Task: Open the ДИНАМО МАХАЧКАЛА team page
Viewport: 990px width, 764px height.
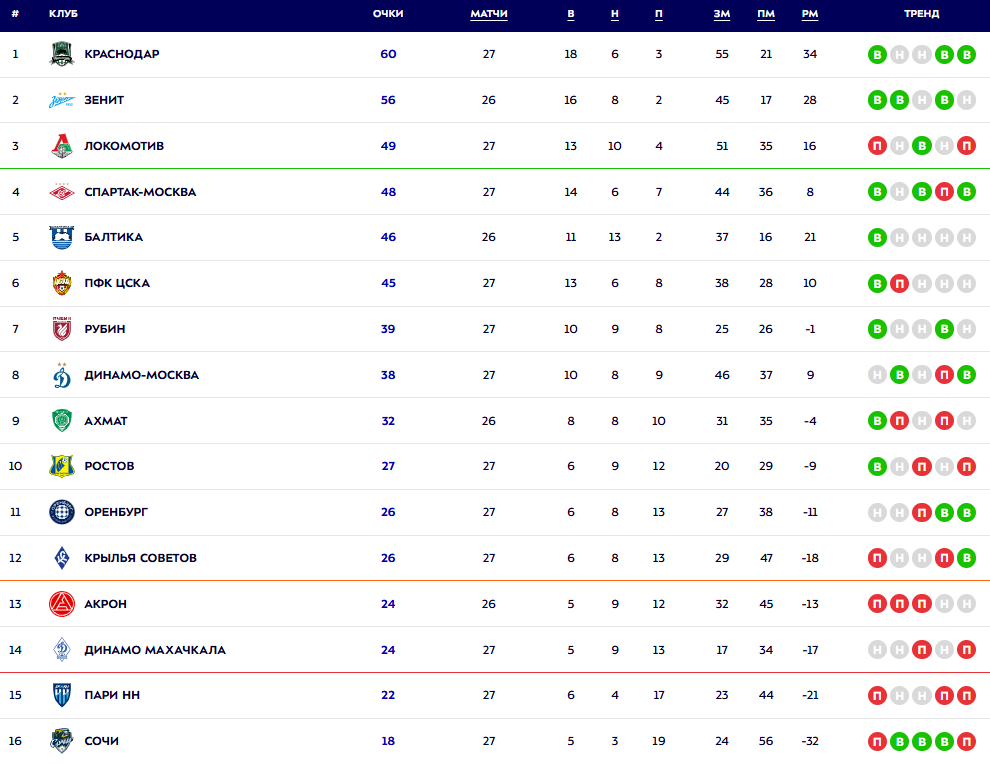Action: 155,650
